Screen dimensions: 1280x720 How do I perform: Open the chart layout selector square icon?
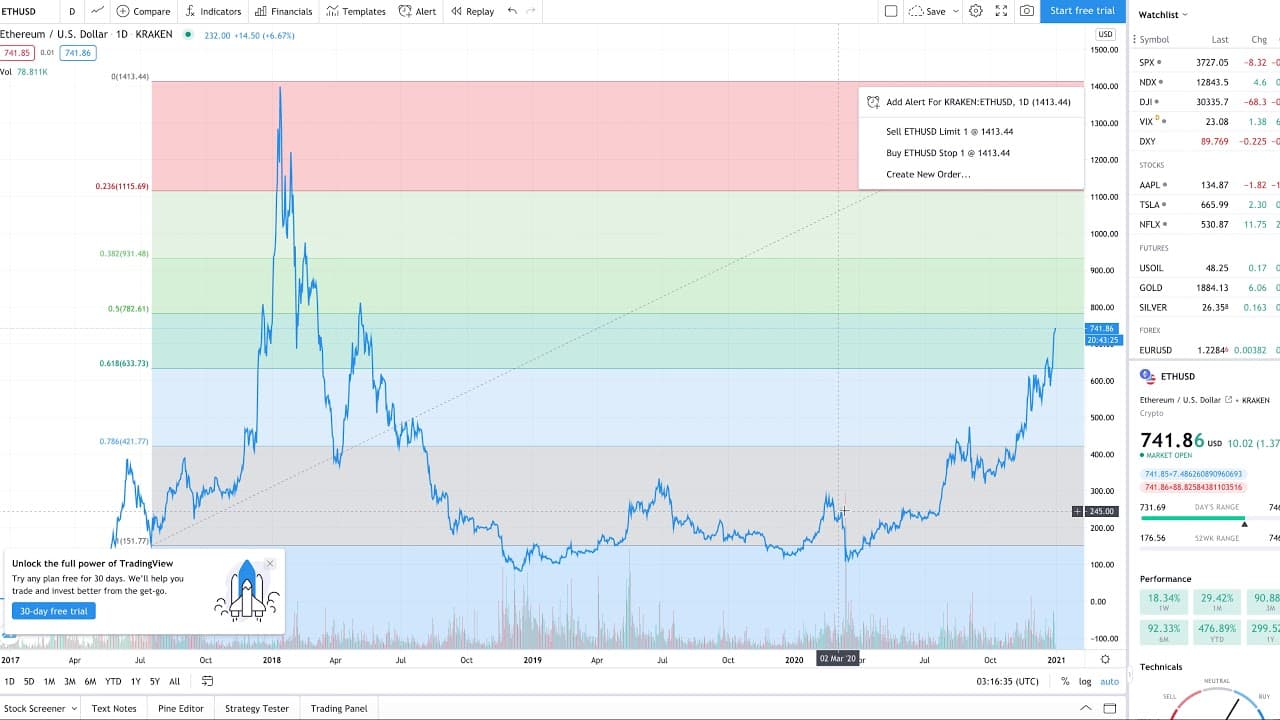click(891, 11)
